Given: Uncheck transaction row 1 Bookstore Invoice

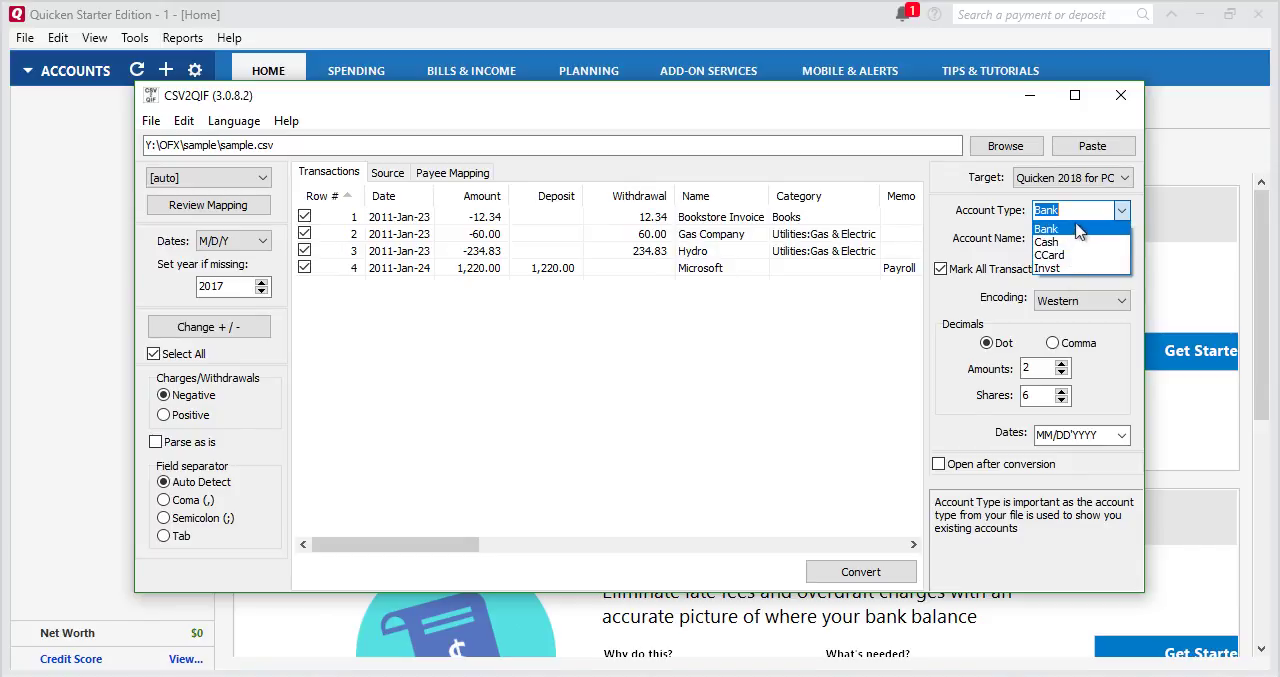Looking at the screenshot, I should click(x=305, y=216).
